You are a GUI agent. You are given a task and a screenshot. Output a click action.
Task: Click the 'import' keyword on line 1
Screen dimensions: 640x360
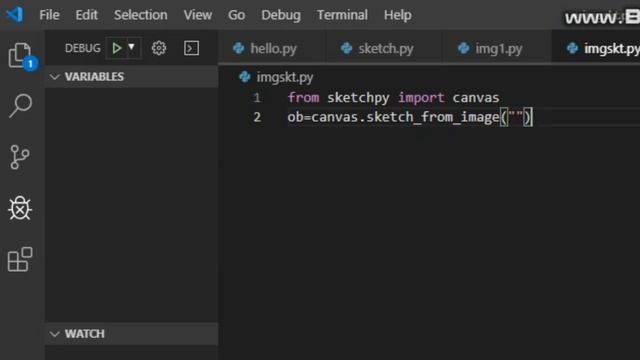pos(421,98)
